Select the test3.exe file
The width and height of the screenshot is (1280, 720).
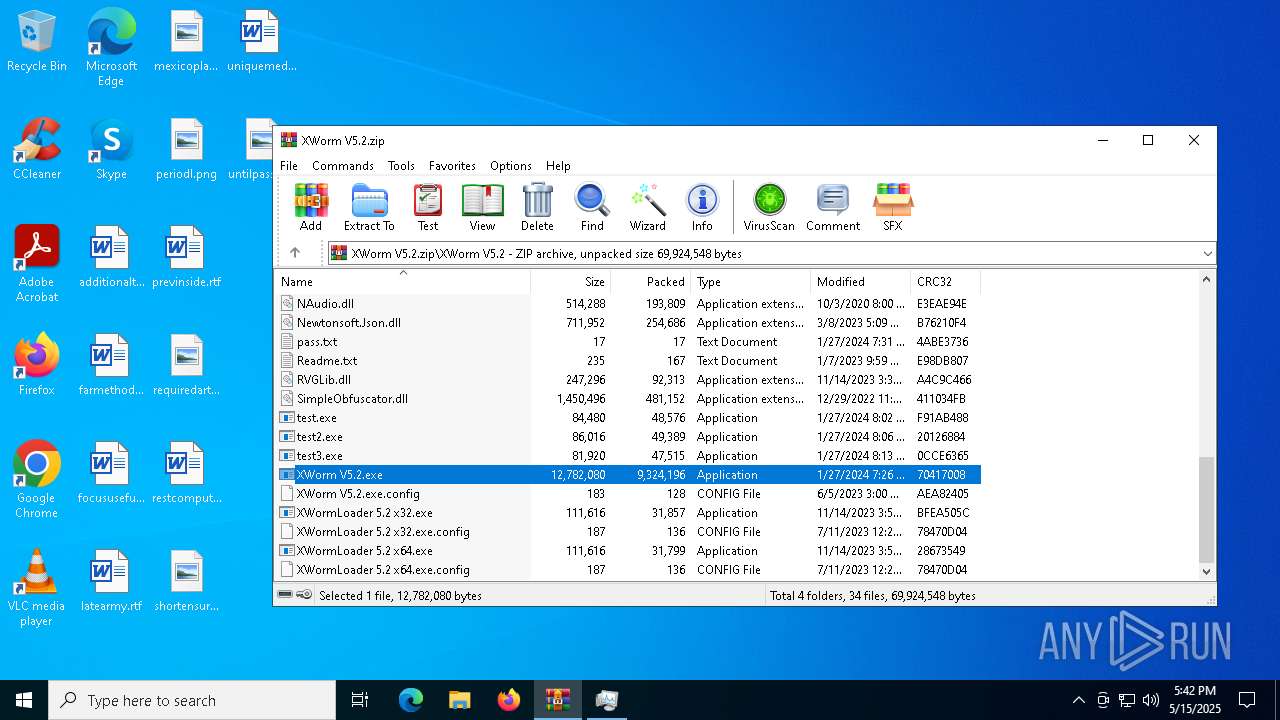(x=628, y=456)
